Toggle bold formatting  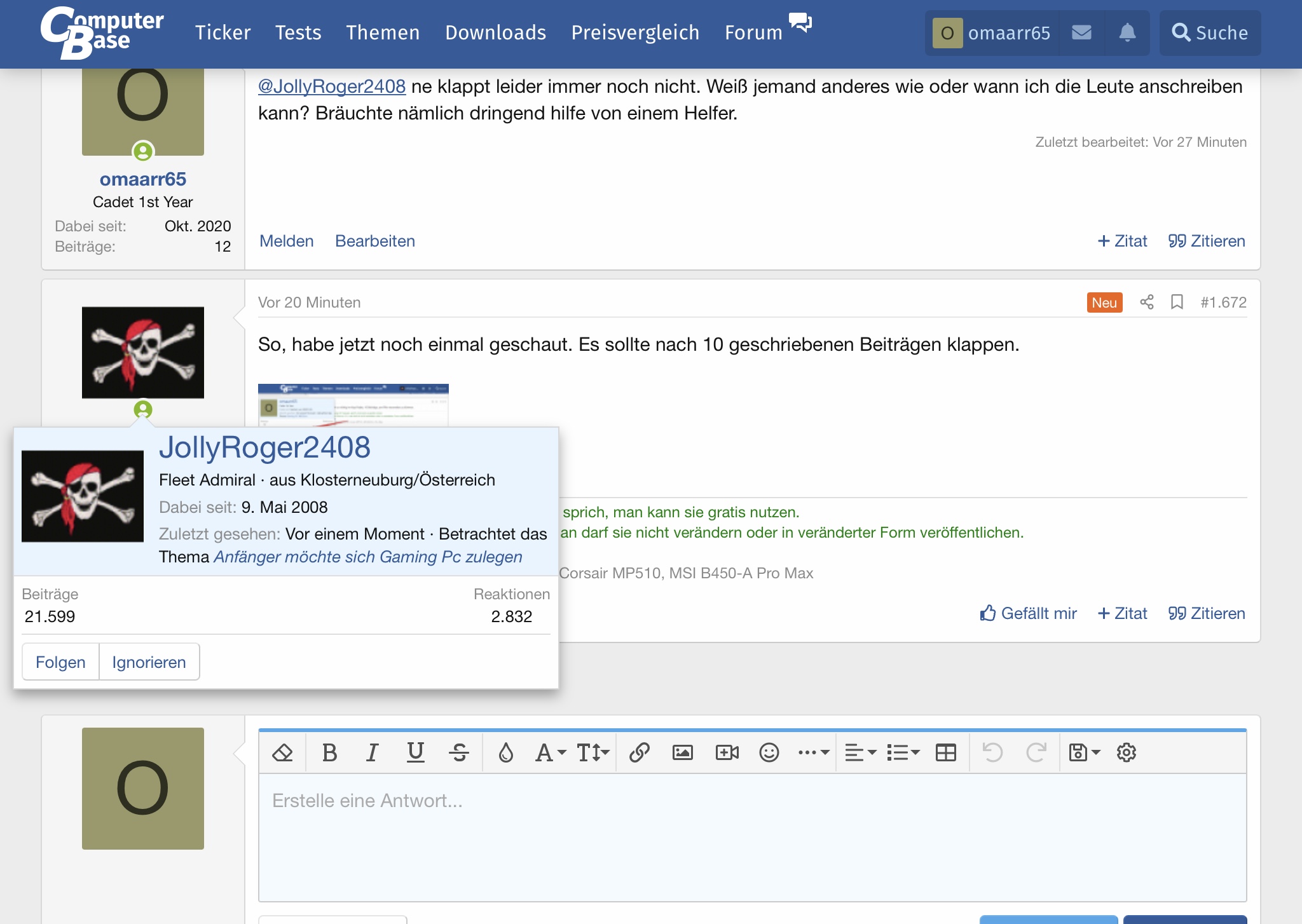click(x=329, y=752)
